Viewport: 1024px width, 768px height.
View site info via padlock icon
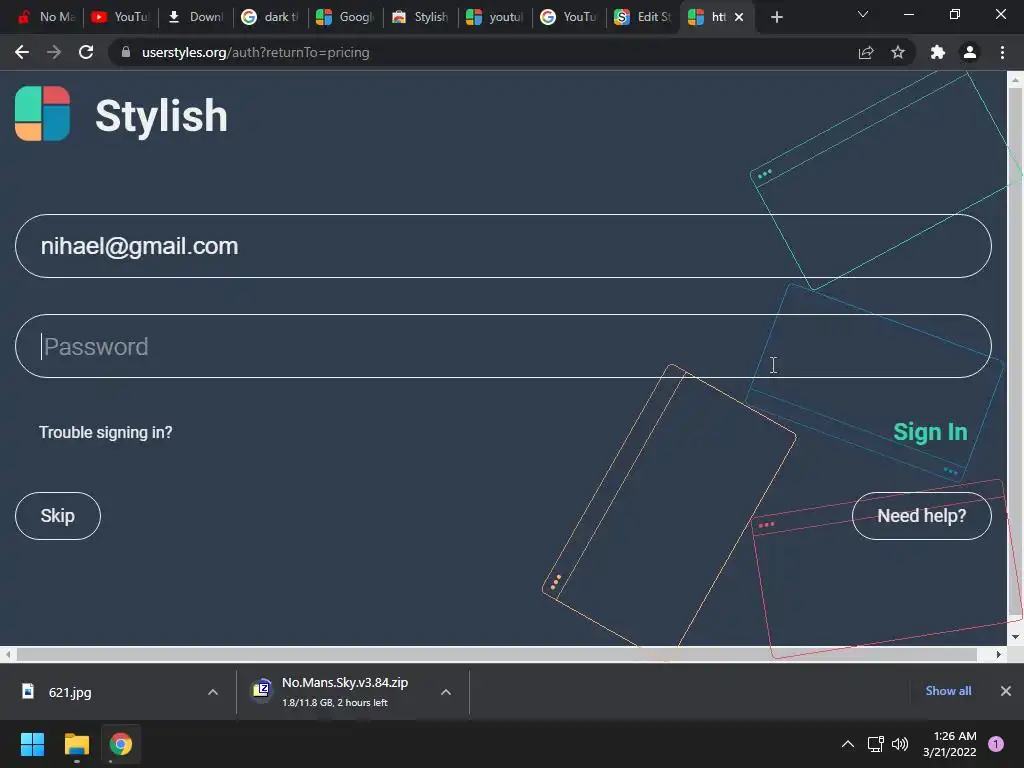tap(126, 52)
